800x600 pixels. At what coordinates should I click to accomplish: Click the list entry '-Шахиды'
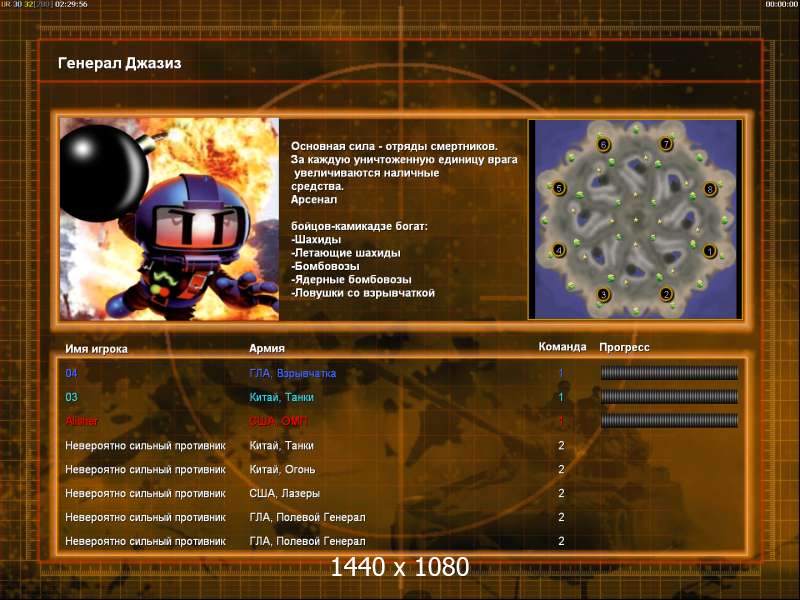[x=316, y=239]
